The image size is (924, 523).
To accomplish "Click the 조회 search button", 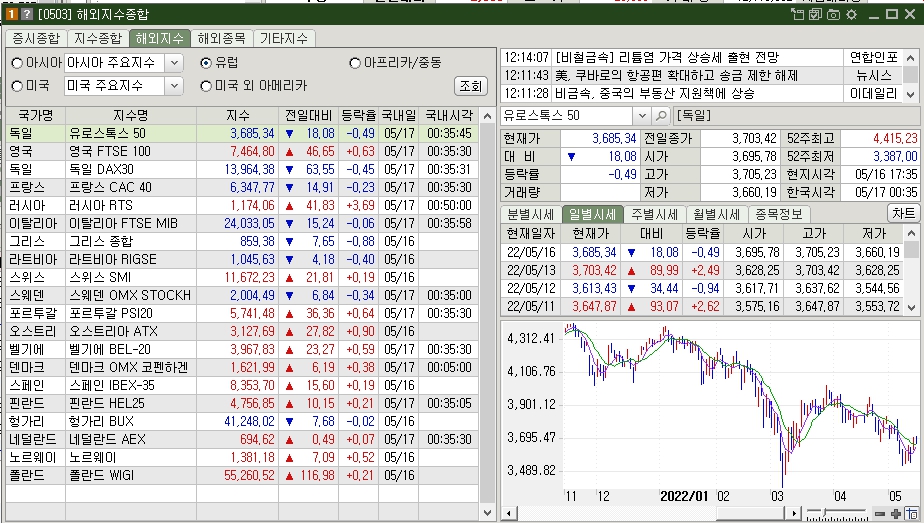I will point(471,86).
